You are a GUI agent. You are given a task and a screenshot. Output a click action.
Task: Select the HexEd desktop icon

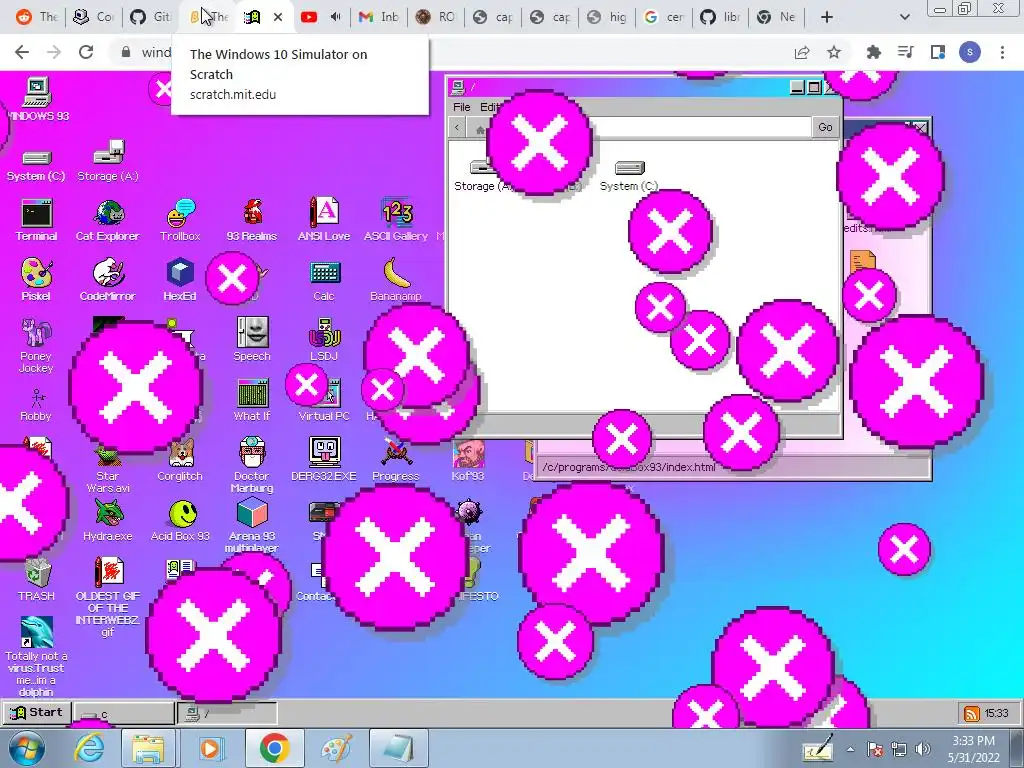click(180, 280)
